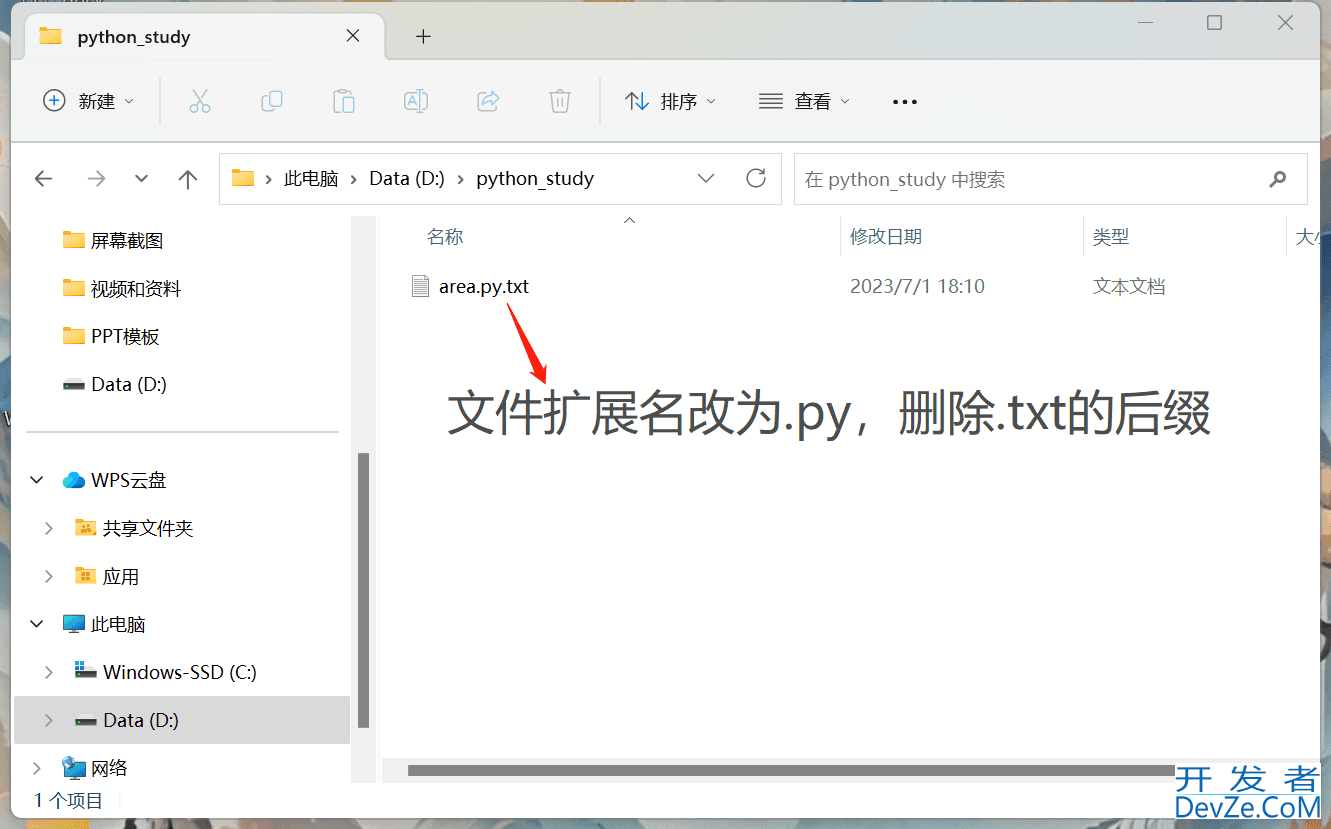Expand the address bar history dropdown
1331x829 pixels.
click(x=706, y=178)
